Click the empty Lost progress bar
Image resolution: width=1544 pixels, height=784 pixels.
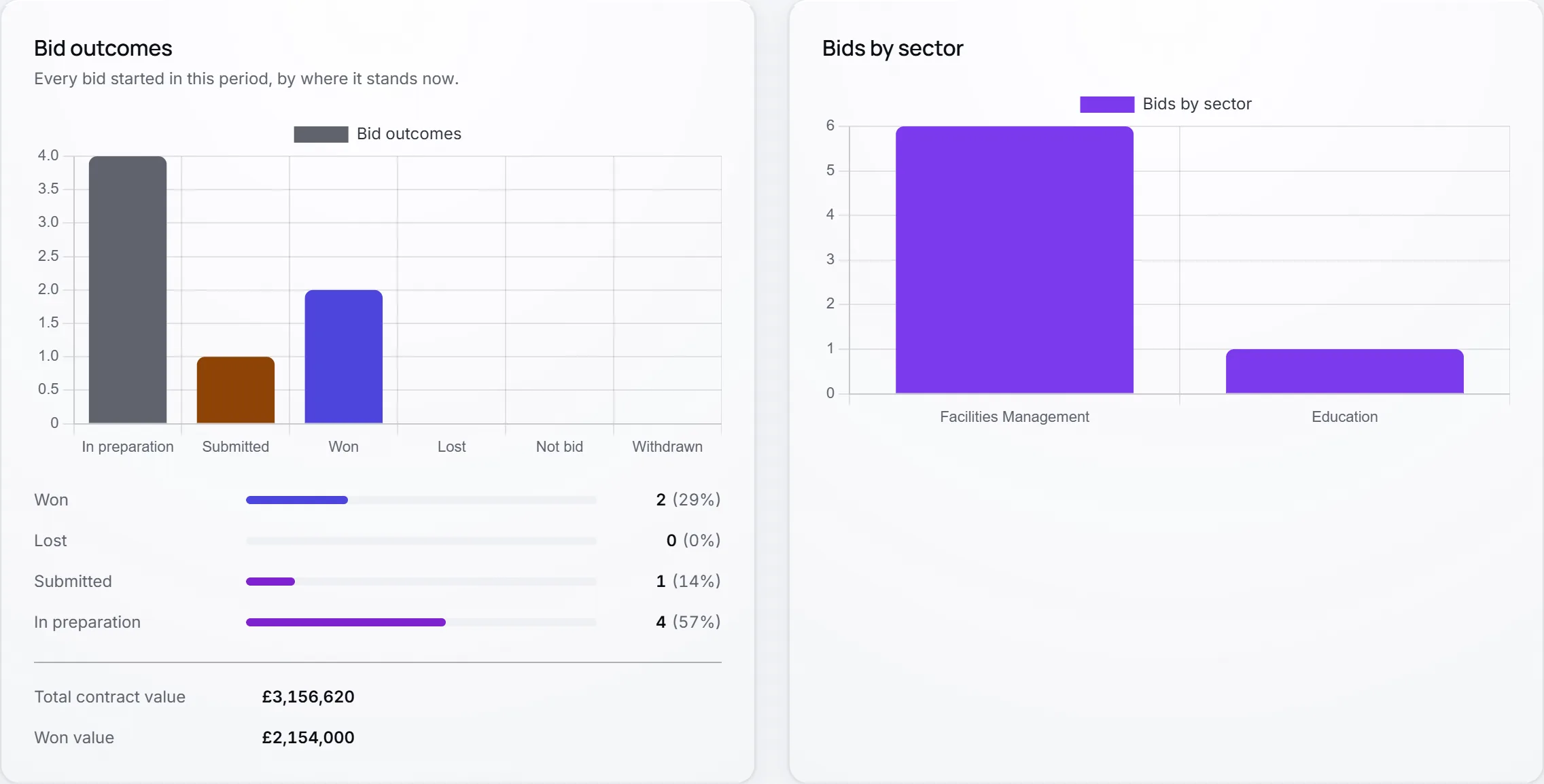point(421,541)
